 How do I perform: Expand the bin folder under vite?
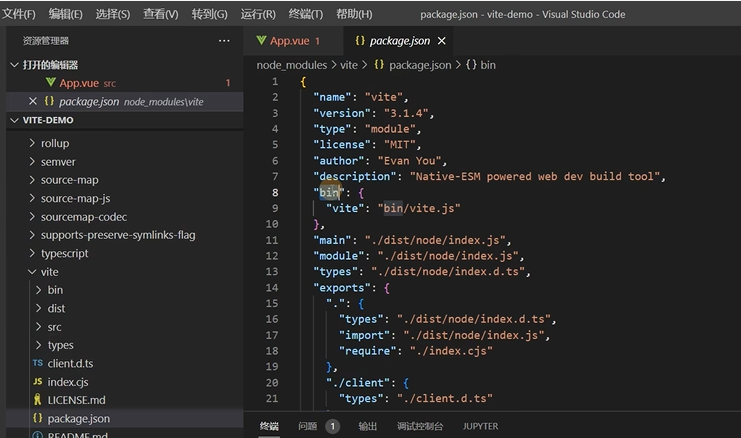pos(39,290)
